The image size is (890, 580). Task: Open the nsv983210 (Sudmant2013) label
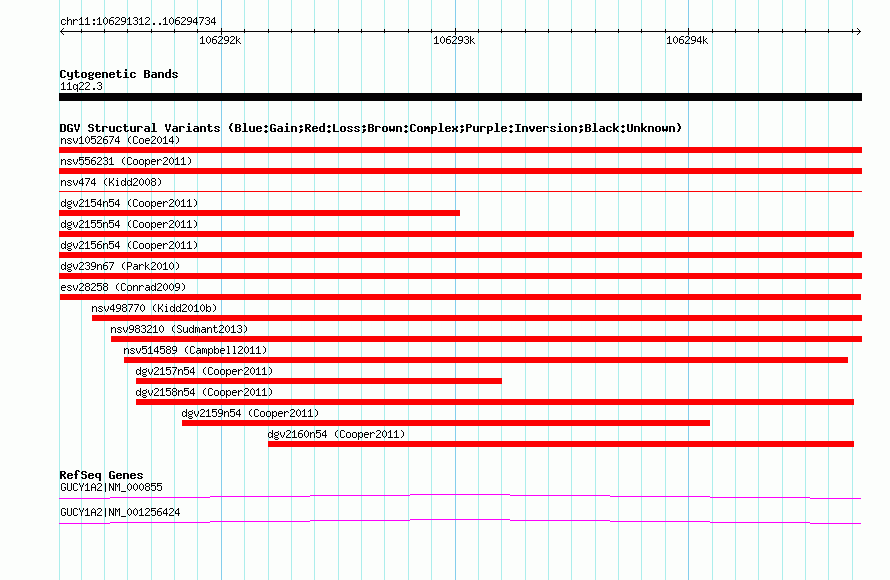(x=179, y=329)
